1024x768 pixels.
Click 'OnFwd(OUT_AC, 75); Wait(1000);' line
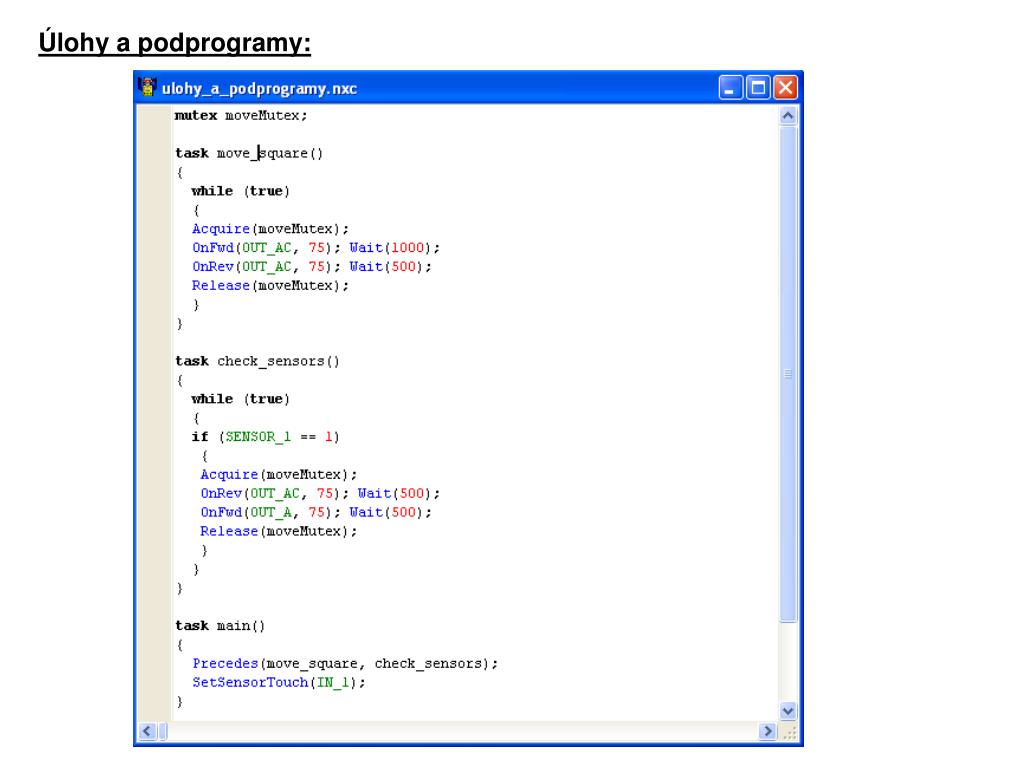pyautogui.click(x=316, y=248)
